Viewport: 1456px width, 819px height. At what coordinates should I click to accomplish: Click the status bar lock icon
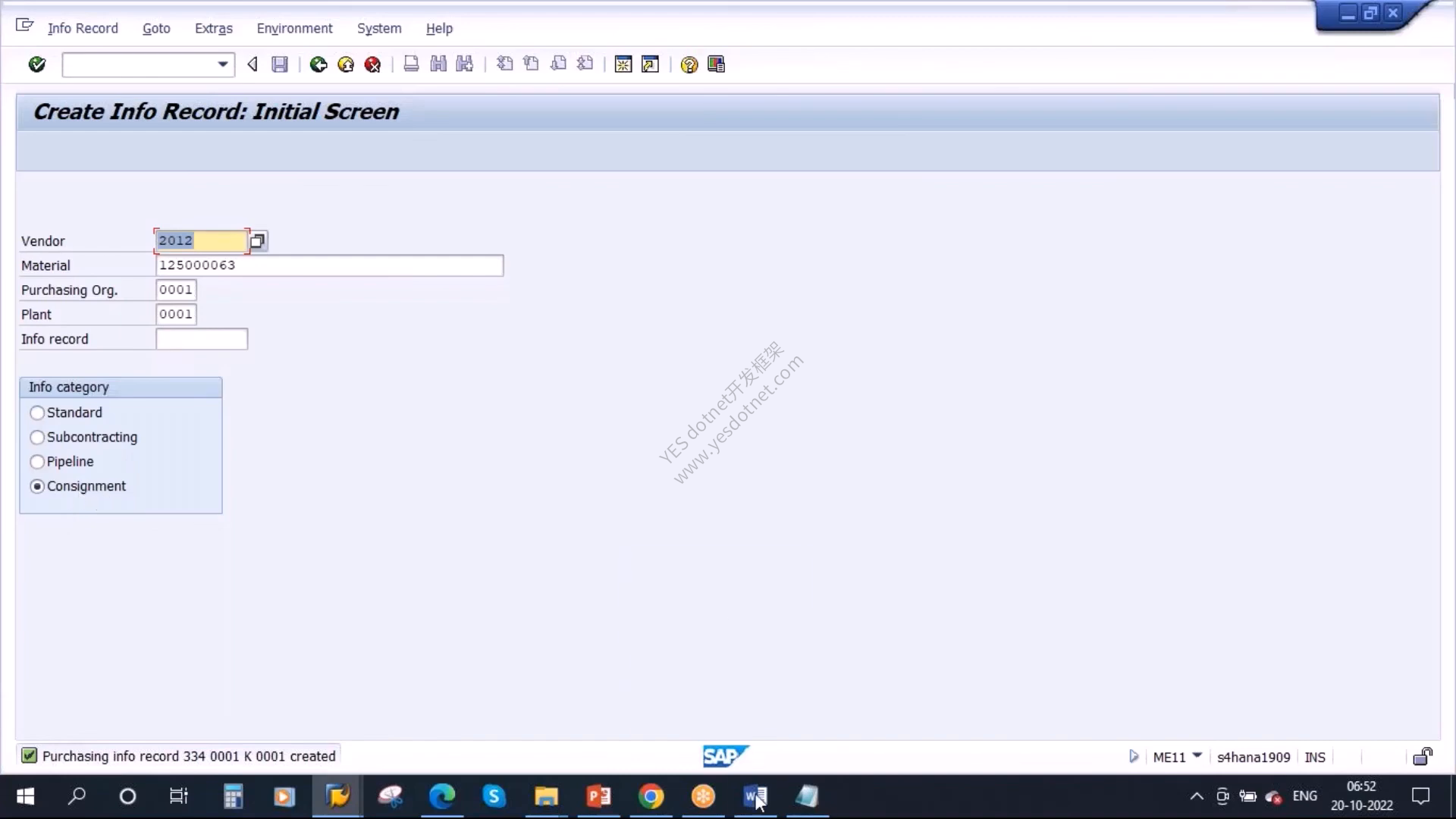1423,756
